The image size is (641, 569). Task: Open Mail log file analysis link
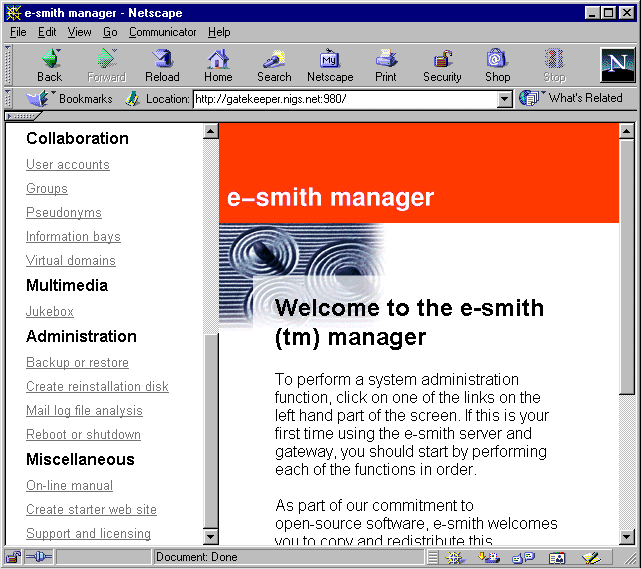coord(84,410)
